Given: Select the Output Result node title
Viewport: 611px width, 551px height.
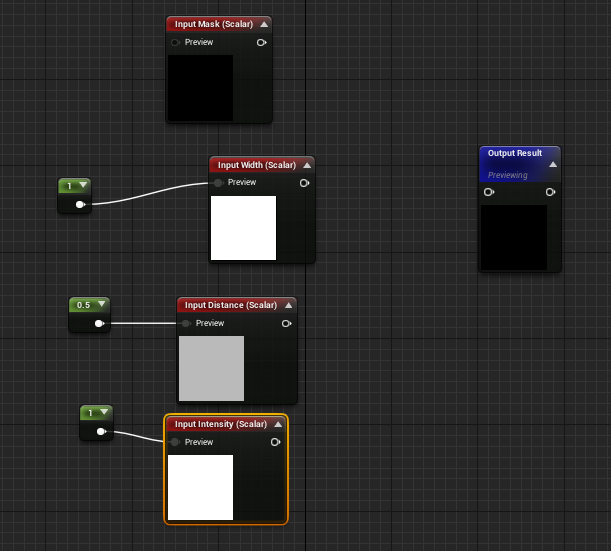Looking at the screenshot, I should 515,153.
